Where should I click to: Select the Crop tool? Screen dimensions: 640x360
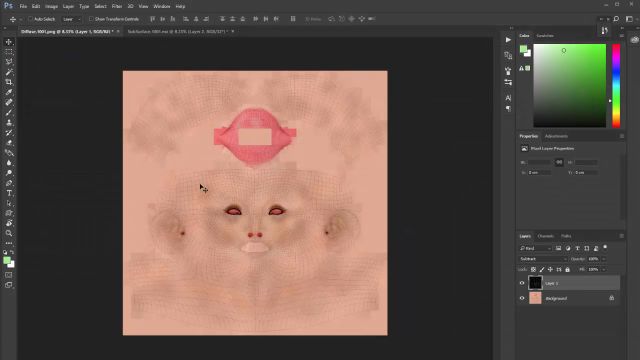pyautogui.click(x=9, y=82)
